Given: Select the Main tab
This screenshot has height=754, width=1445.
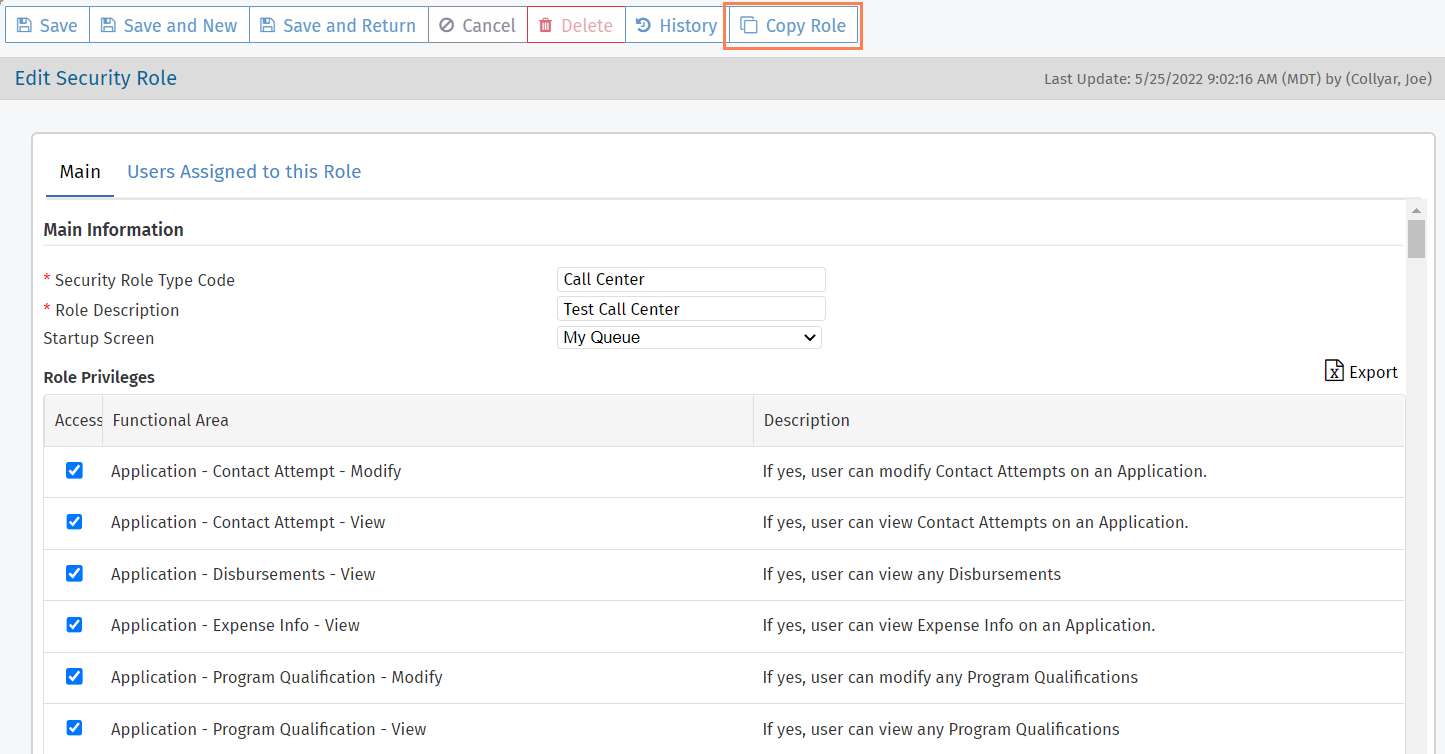Looking at the screenshot, I should click(80, 172).
